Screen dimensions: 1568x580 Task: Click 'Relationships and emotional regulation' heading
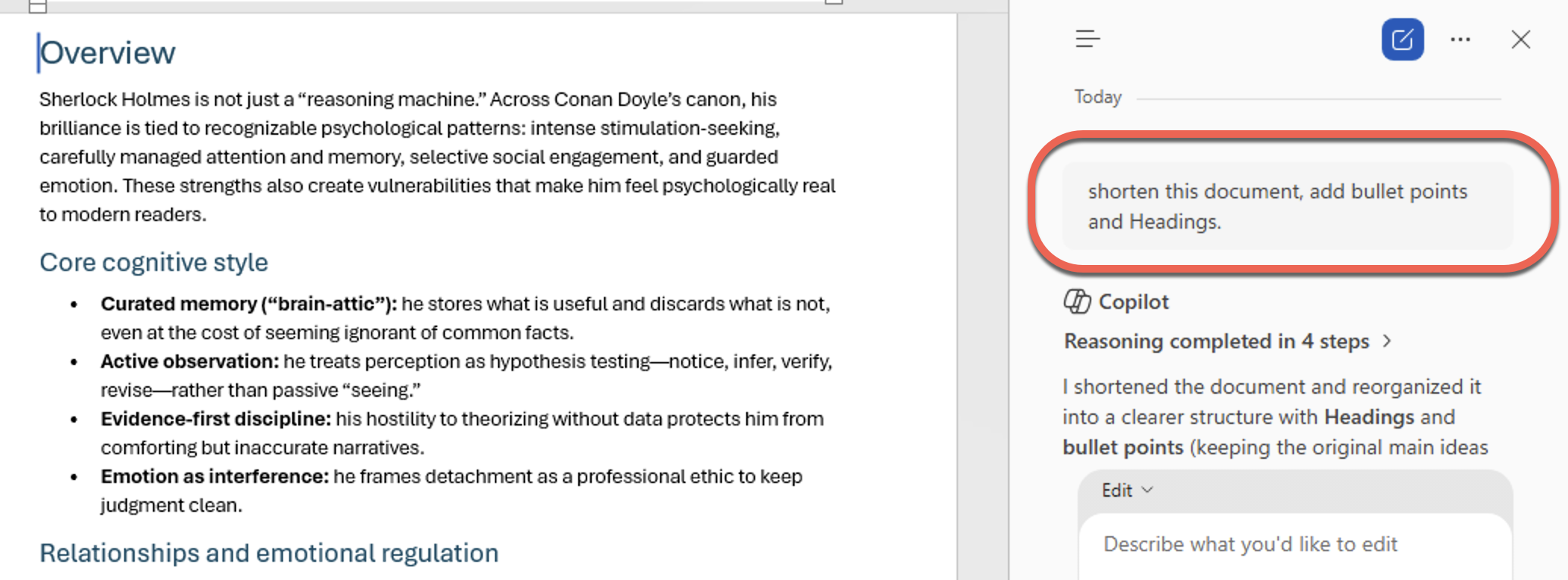click(x=269, y=553)
